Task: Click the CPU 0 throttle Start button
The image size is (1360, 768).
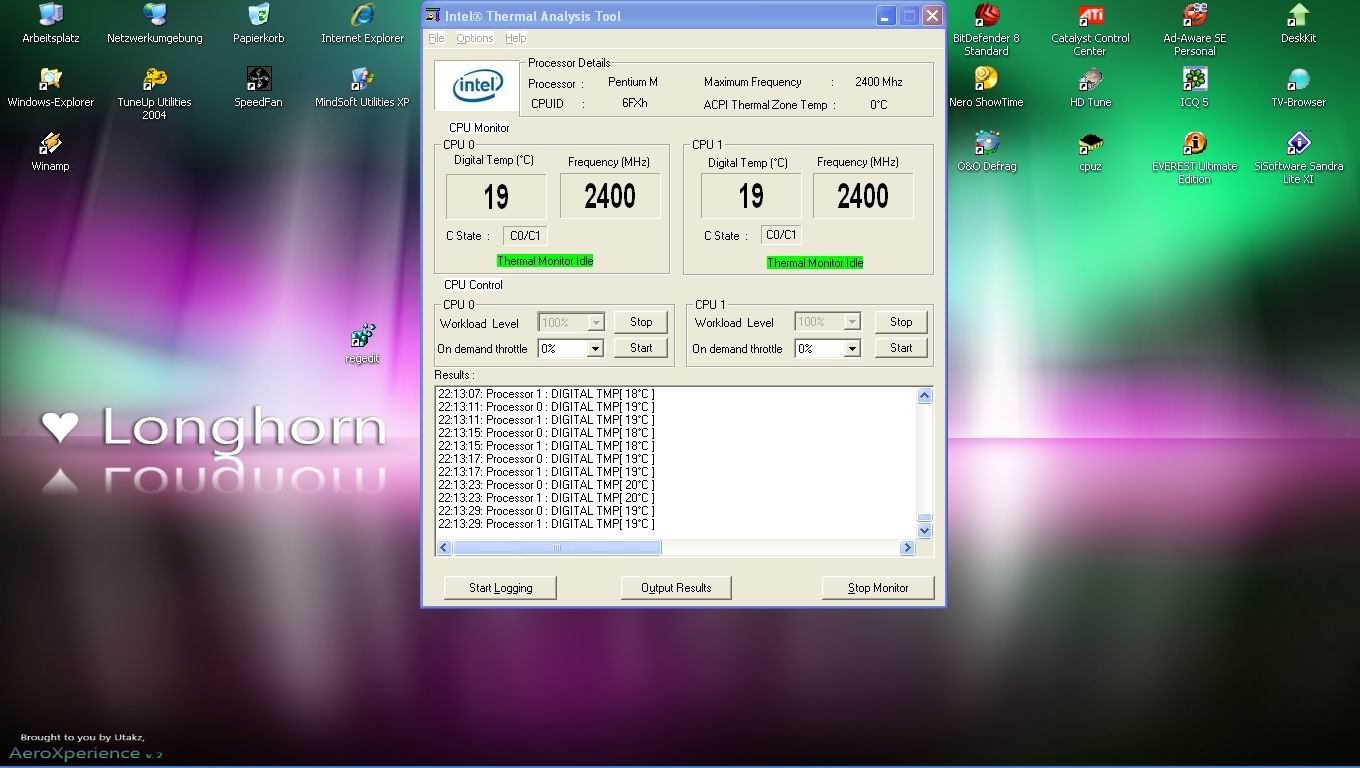Action: pos(641,348)
